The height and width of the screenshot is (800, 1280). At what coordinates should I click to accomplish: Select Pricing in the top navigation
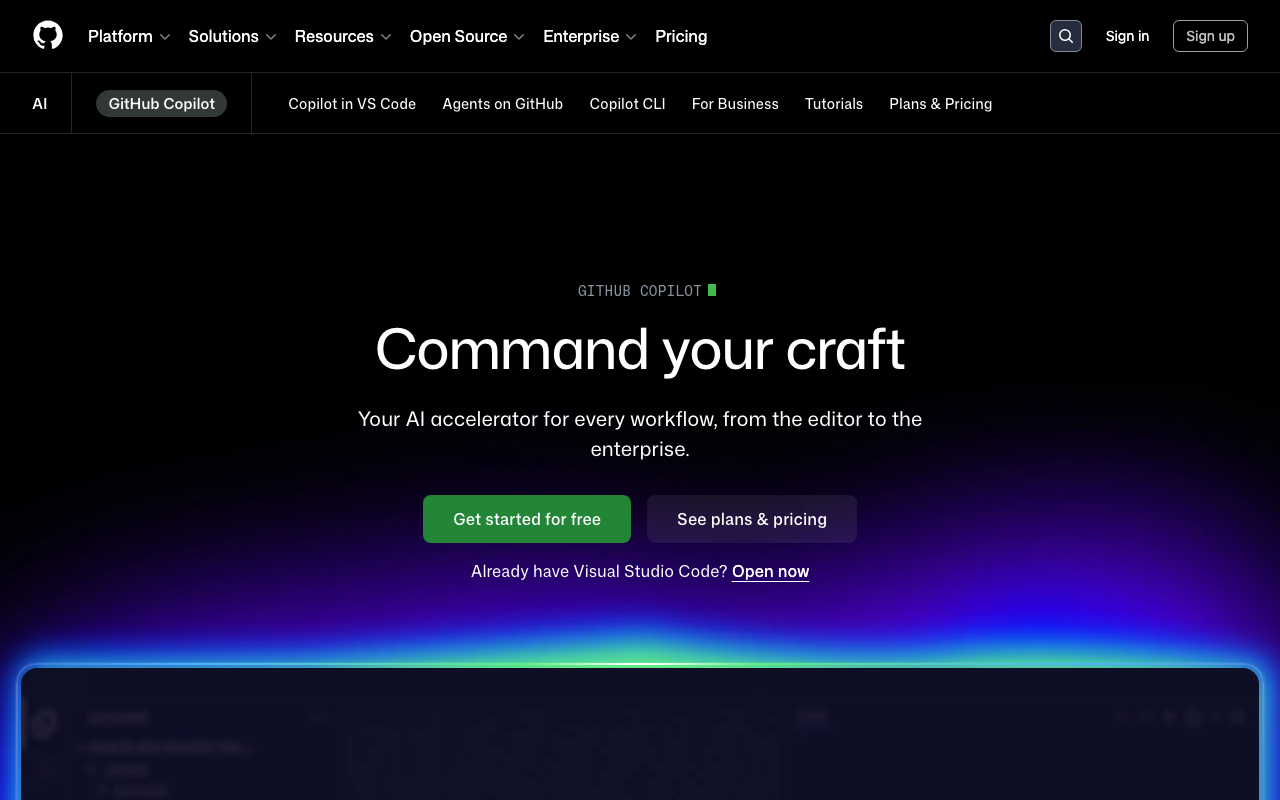[681, 36]
